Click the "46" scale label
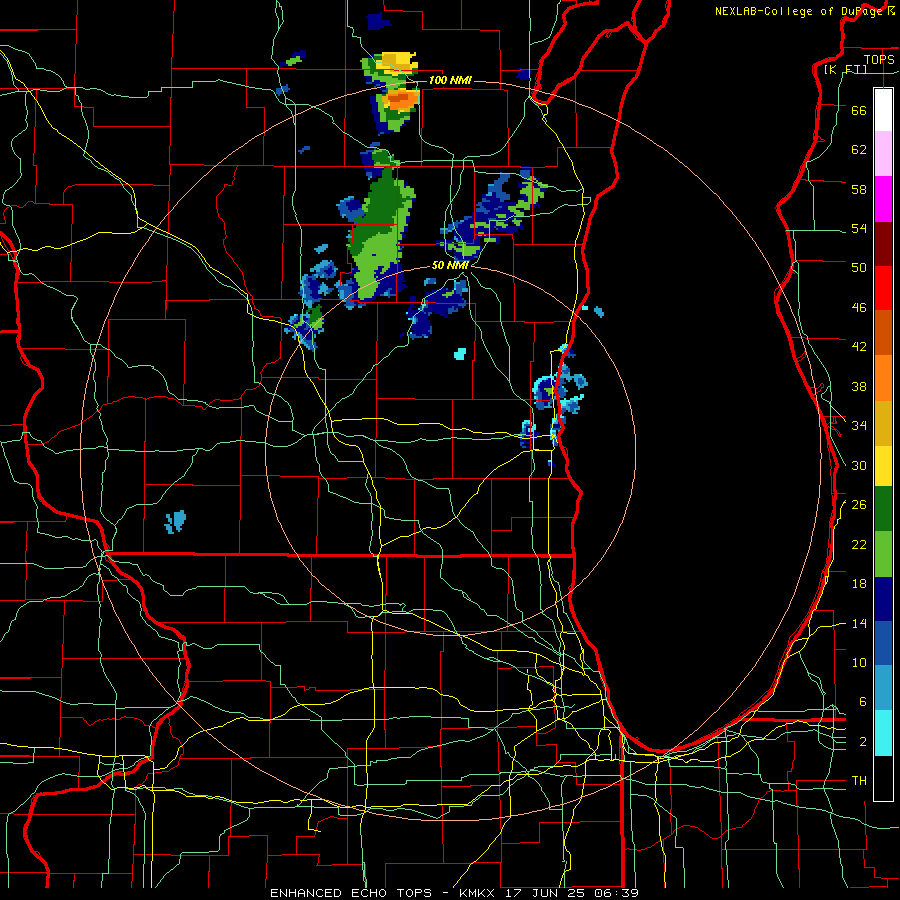 click(859, 308)
